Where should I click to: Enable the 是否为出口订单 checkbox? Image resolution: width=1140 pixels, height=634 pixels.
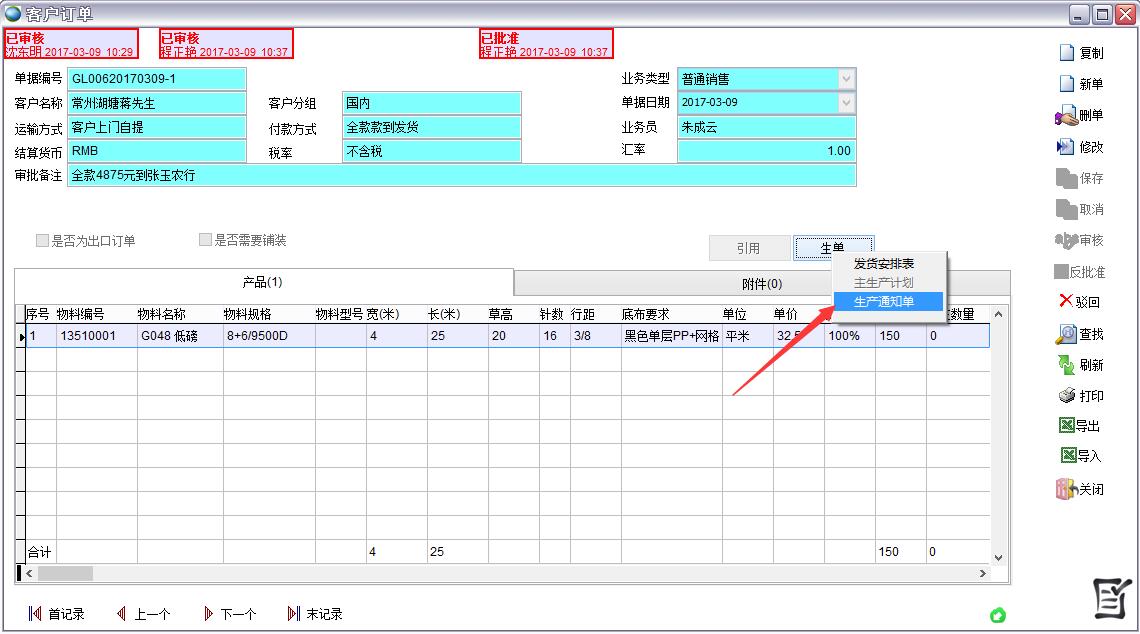41,240
